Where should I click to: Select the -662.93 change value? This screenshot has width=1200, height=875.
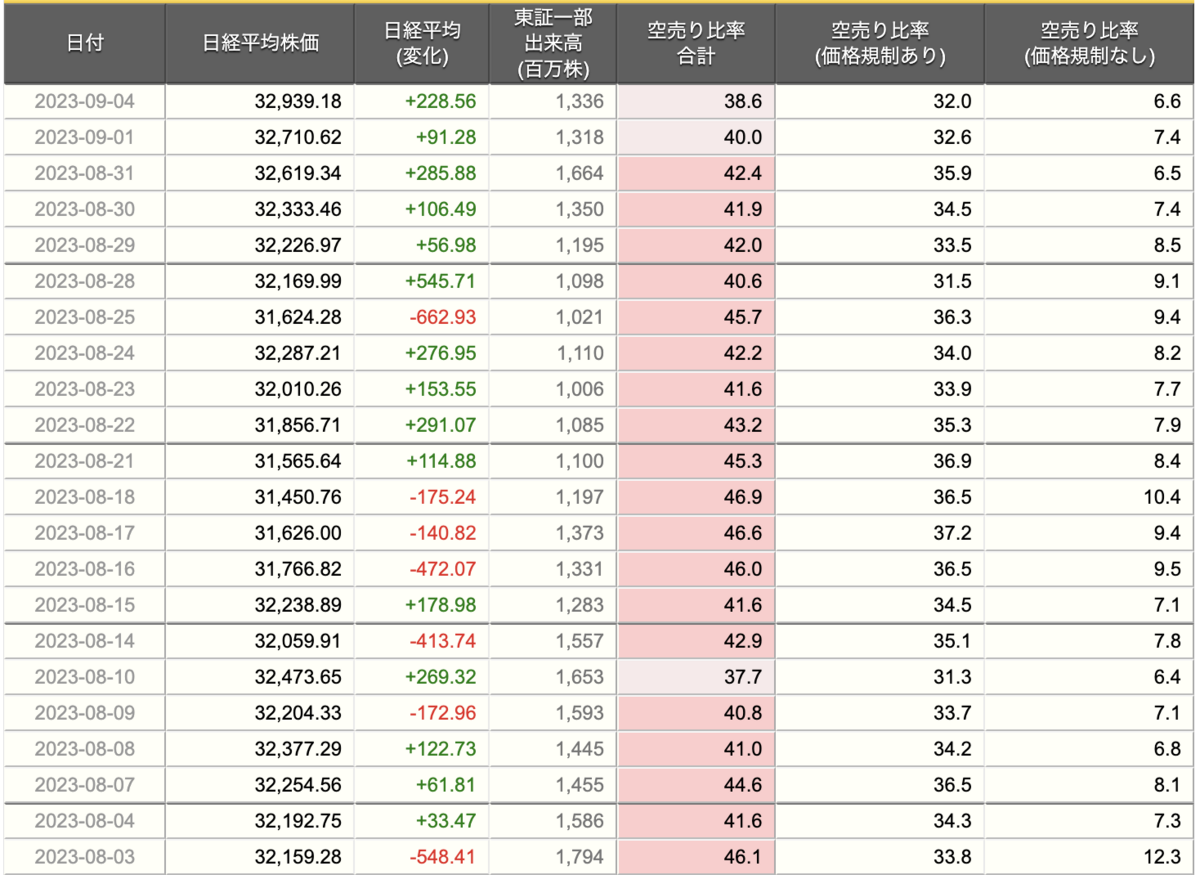pos(441,318)
